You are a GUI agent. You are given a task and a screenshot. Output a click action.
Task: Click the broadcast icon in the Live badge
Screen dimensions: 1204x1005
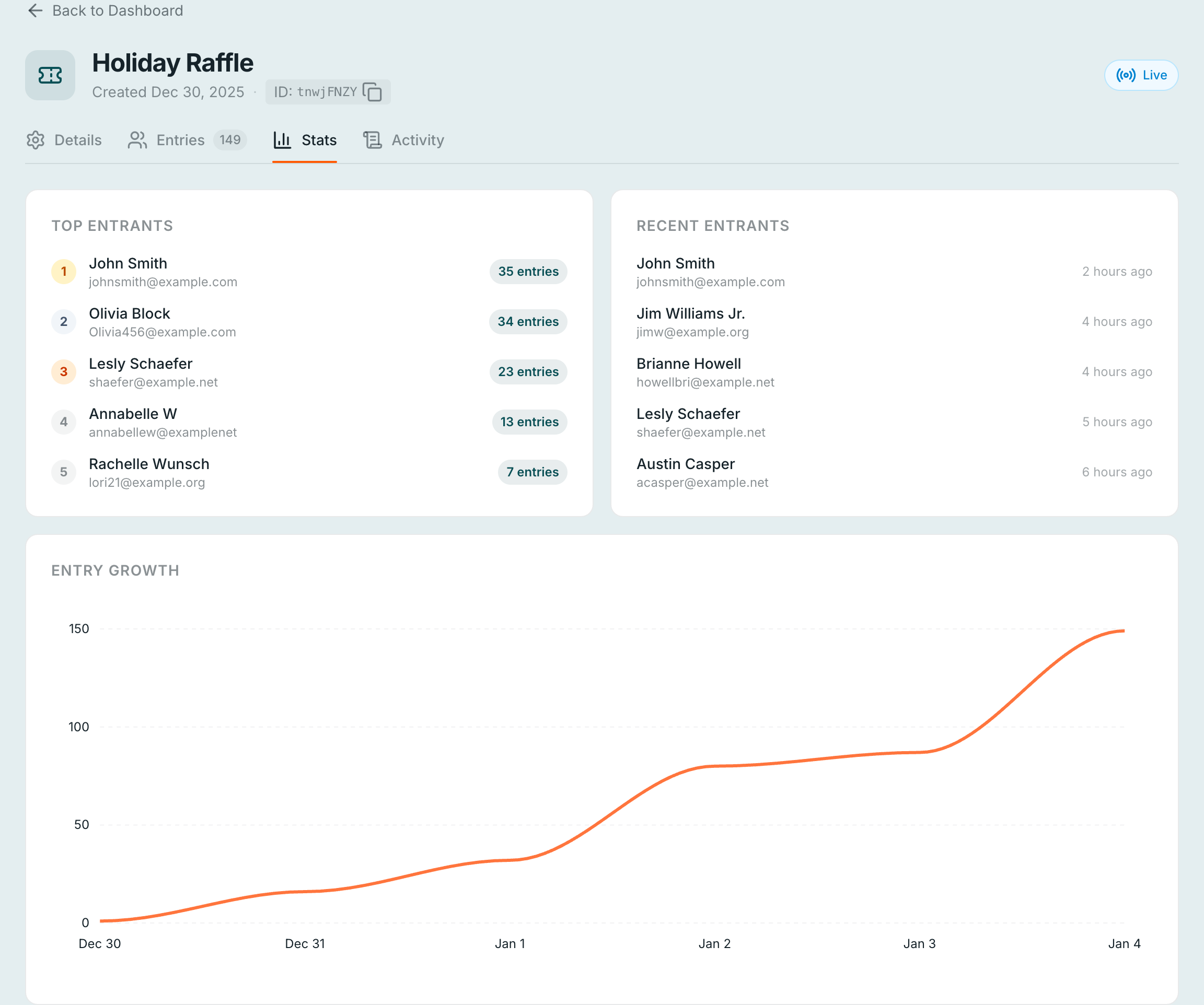pyautogui.click(x=1125, y=75)
